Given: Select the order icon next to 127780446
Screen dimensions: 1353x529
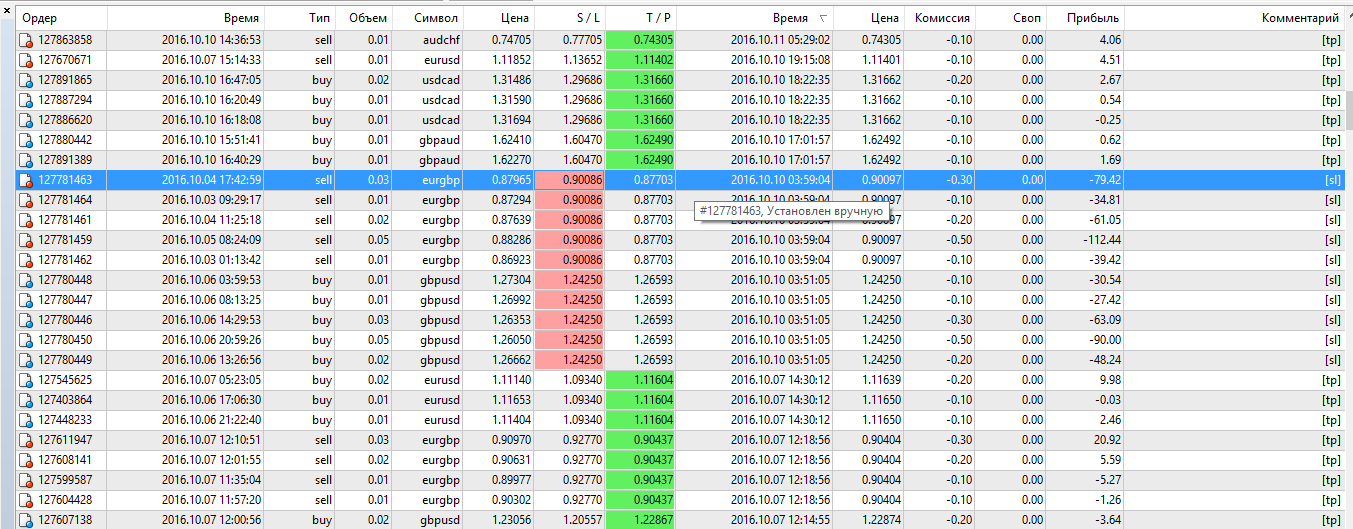Looking at the screenshot, I should [x=27, y=320].
